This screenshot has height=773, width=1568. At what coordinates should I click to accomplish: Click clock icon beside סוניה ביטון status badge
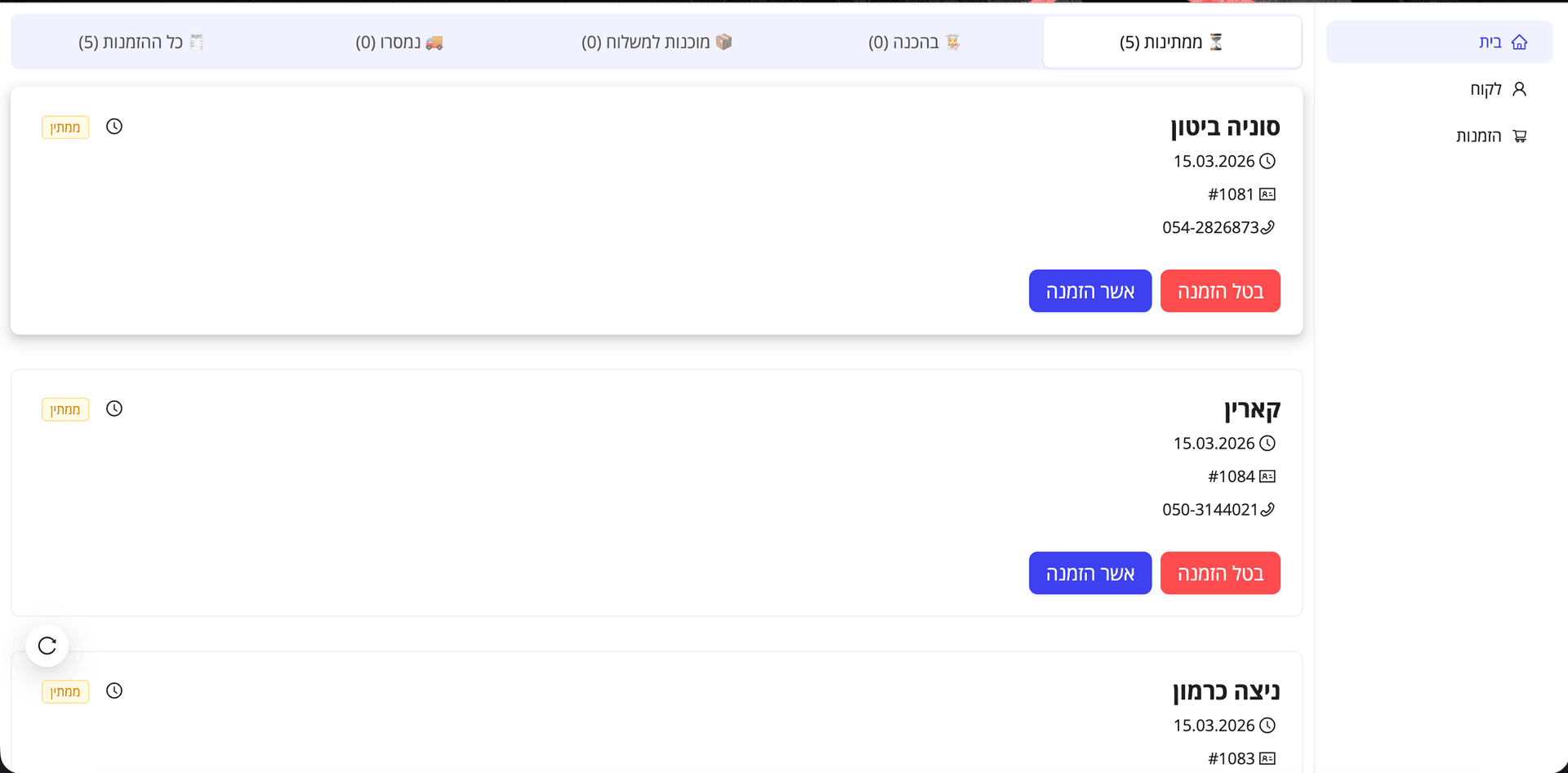pos(114,127)
